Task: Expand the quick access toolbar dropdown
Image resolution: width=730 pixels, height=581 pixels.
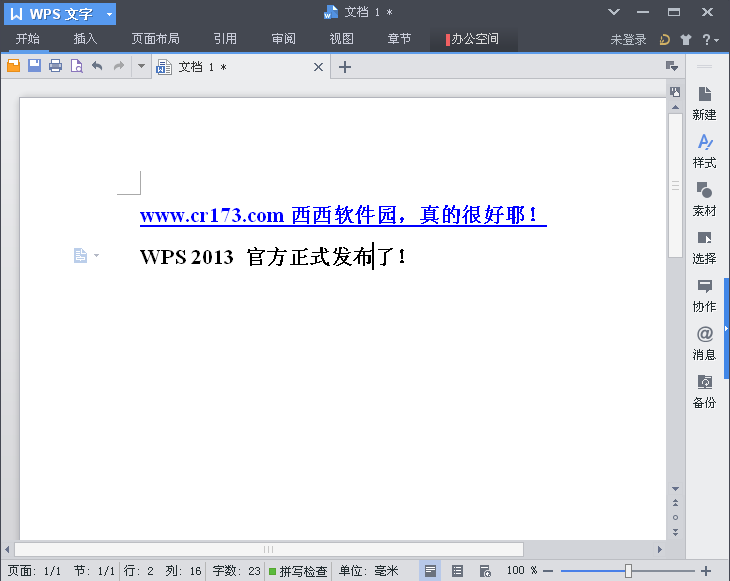Action: click(141, 66)
